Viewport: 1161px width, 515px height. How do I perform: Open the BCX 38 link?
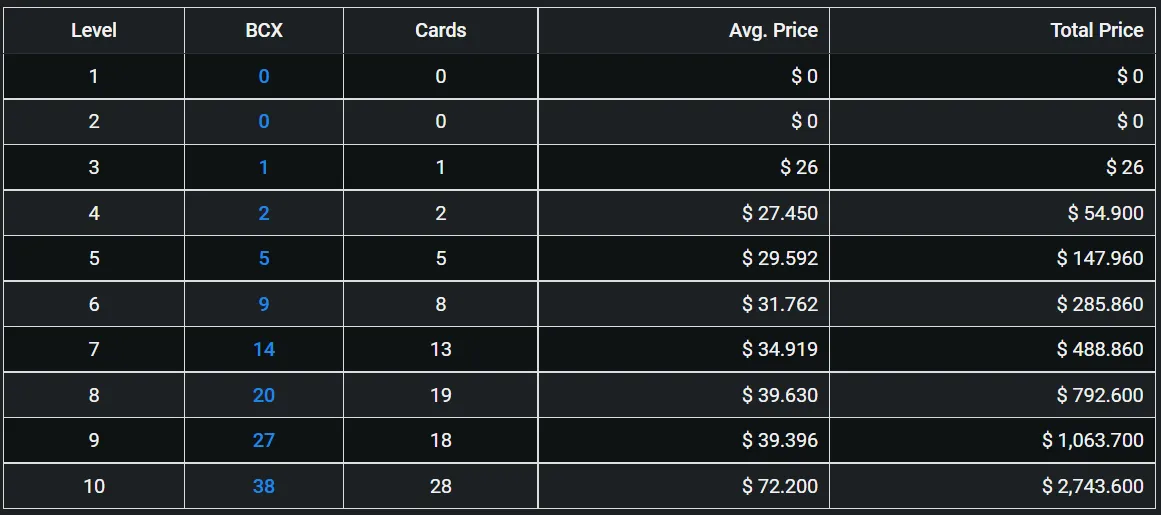click(x=264, y=486)
